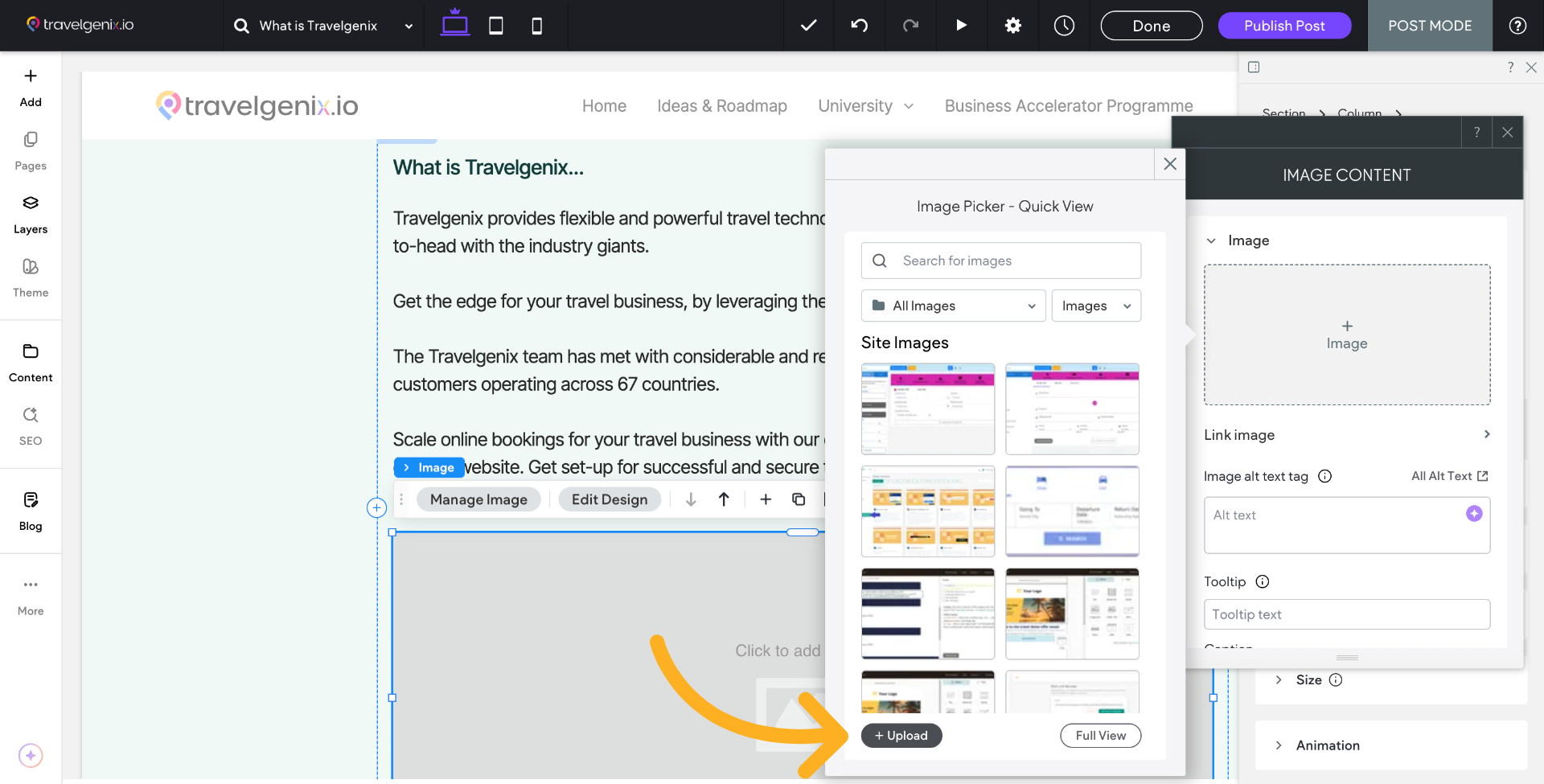1544x784 pixels.
Task: Expand the Animation section
Action: 1327,745
